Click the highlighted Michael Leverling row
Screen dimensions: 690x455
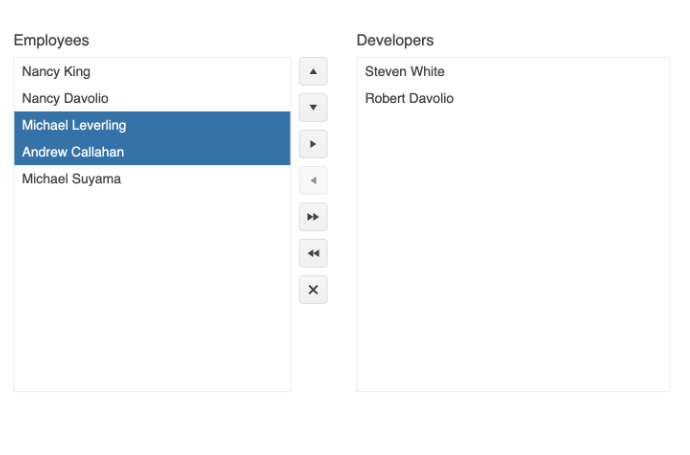tap(74, 126)
